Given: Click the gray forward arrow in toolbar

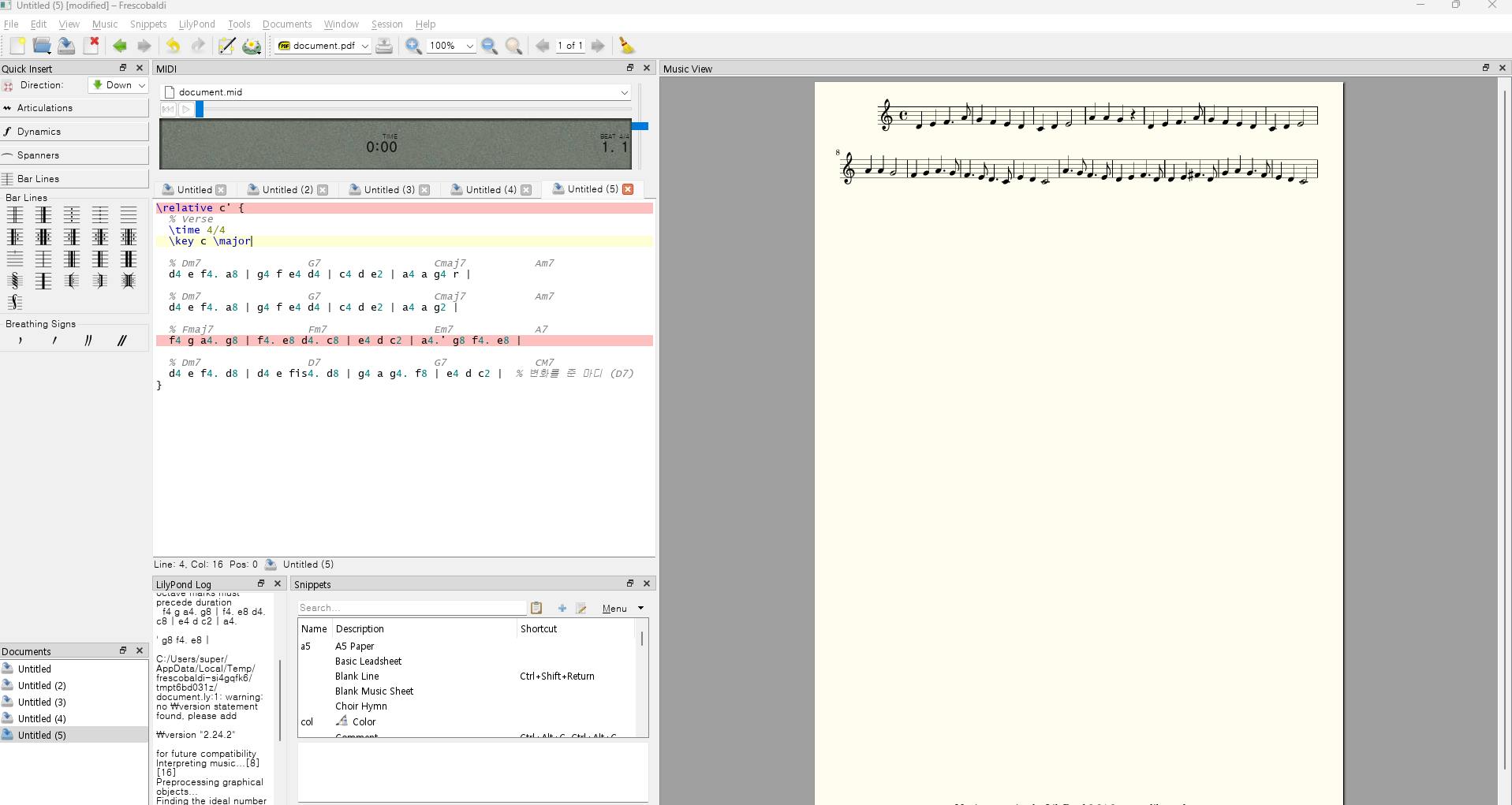Looking at the screenshot, I should click(x=144, y=46).
